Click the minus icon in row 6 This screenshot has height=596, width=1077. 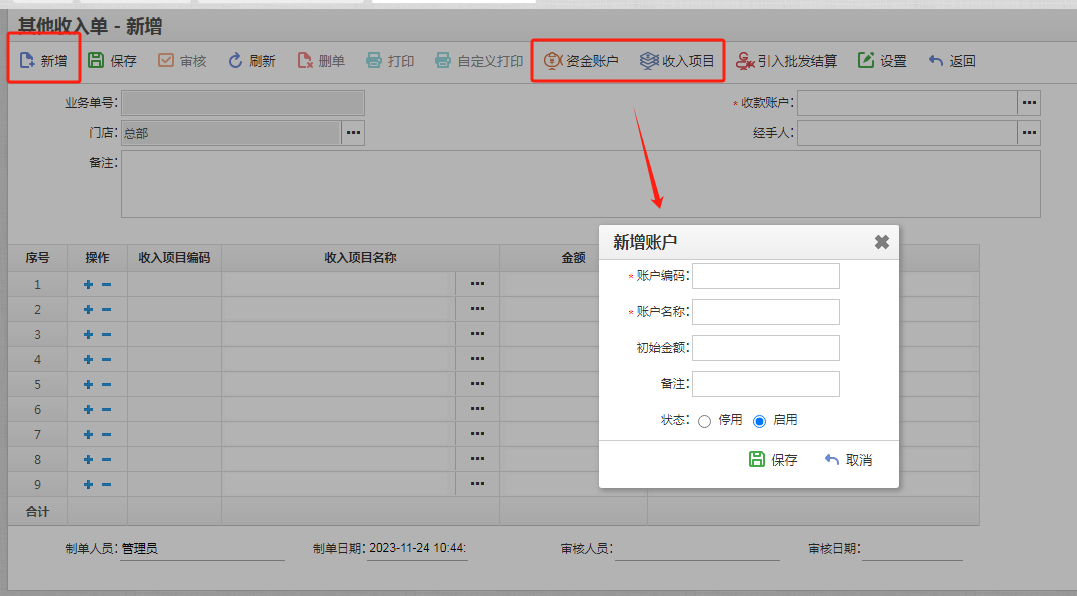106,409
